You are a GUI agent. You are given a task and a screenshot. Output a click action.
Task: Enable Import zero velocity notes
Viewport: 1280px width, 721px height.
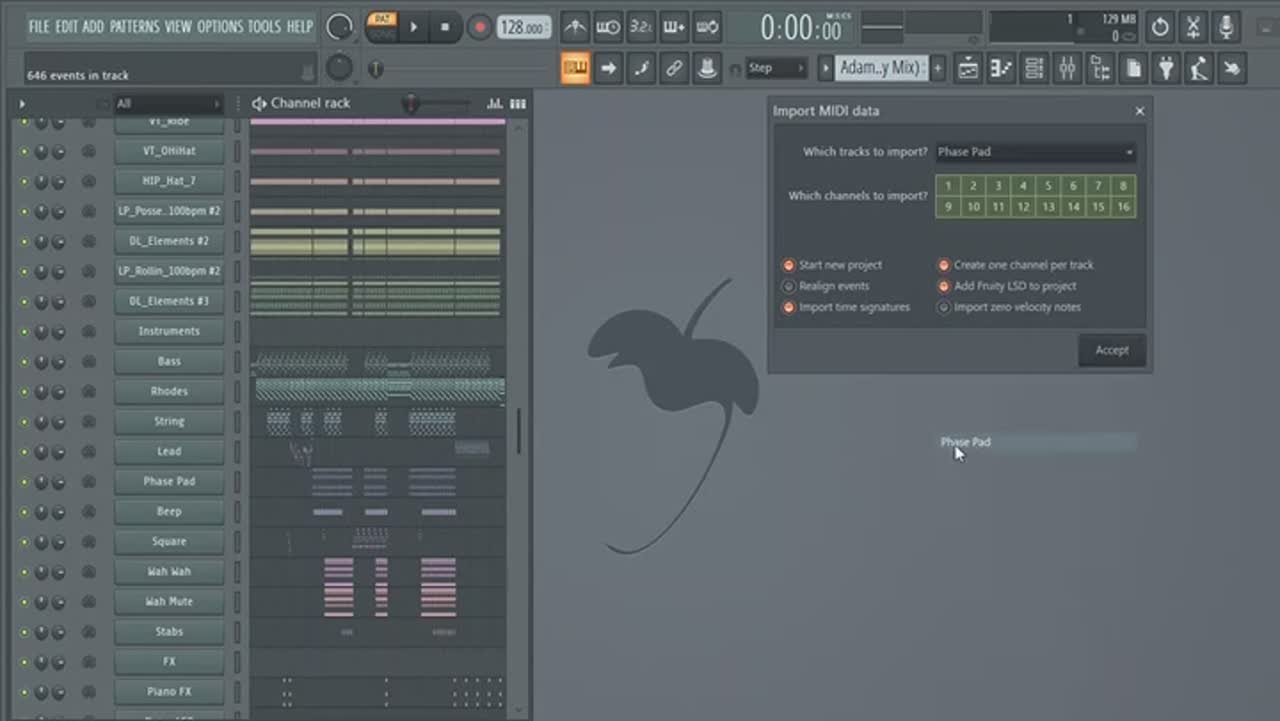943,307
